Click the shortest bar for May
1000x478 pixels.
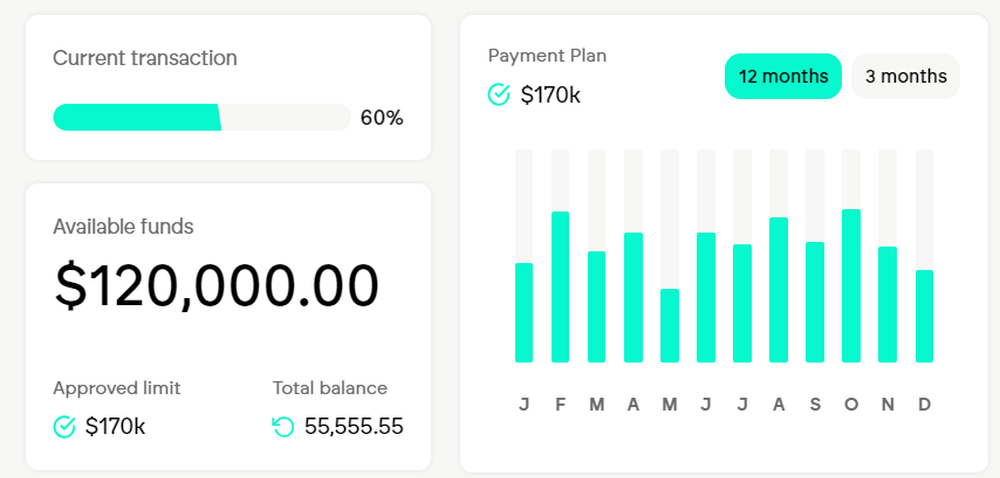pyautogui.click(x=670, y=325)
